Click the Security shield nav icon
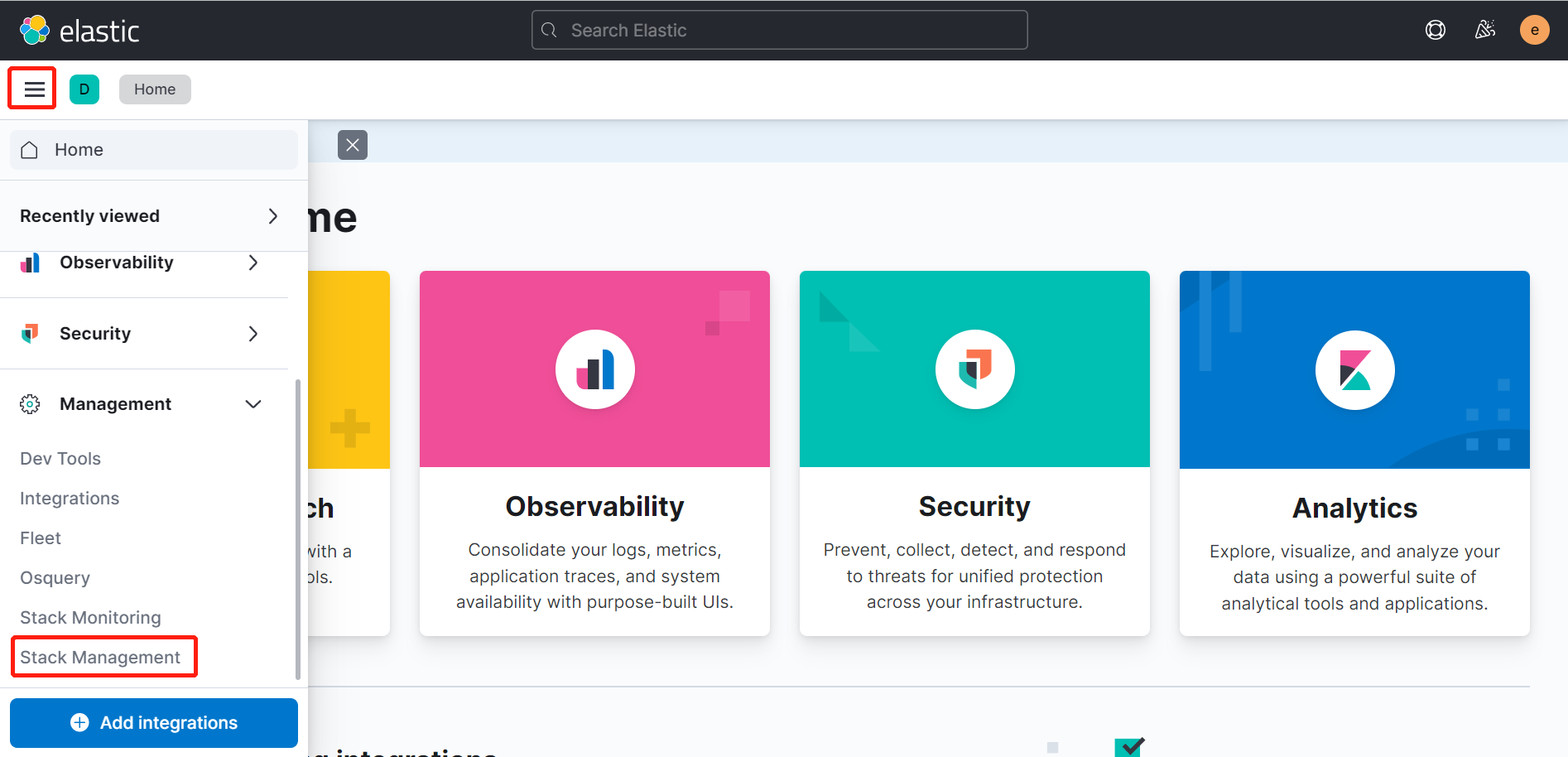 30,334
